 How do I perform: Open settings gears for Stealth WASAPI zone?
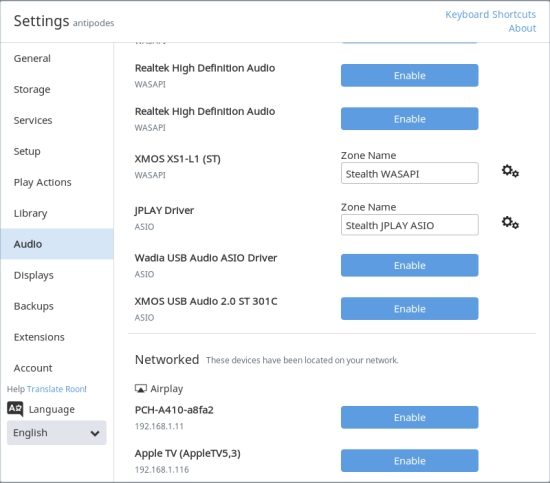pos(510,171)
